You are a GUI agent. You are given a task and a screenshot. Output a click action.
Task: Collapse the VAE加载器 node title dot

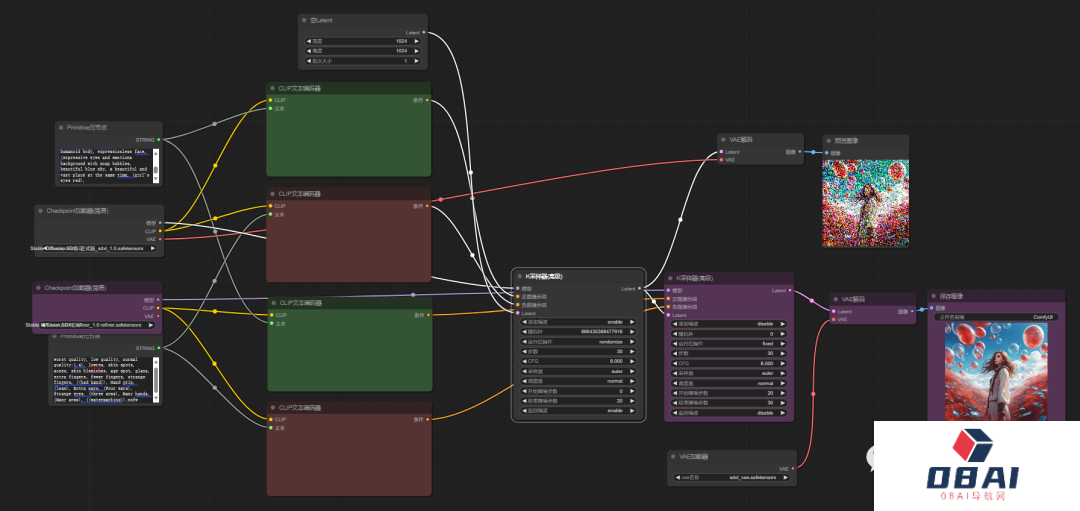tap(673, 457)
